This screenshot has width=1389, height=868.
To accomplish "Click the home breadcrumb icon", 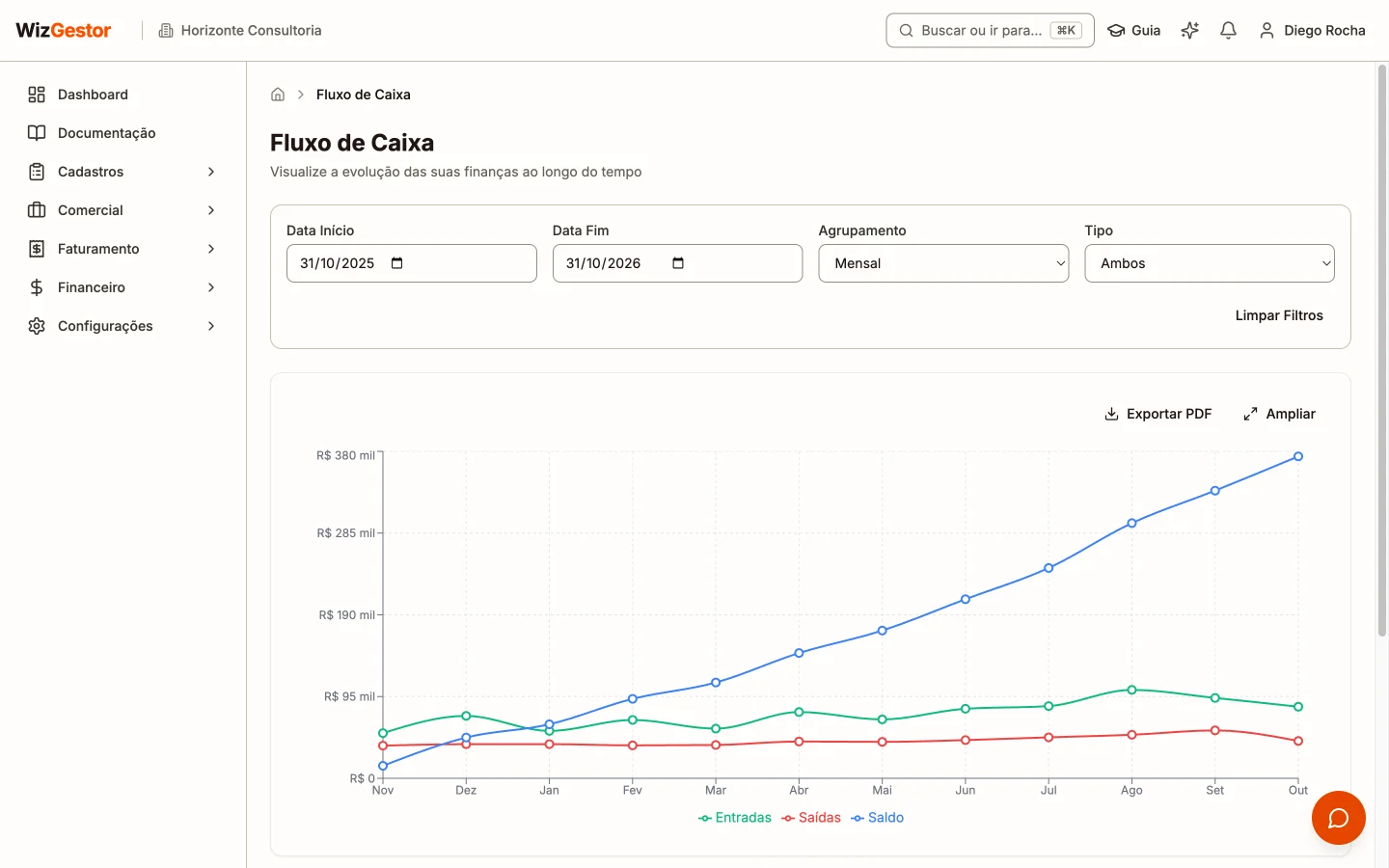I will [x=278, y=95].
